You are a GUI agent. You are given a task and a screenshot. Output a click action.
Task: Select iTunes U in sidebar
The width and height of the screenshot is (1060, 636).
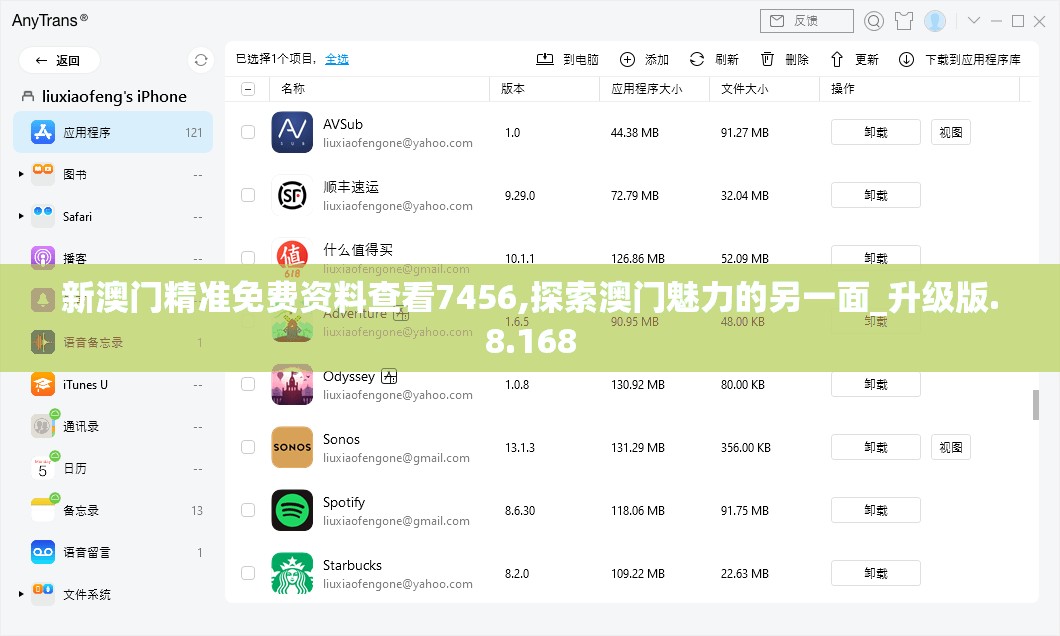tap(113, 385)
